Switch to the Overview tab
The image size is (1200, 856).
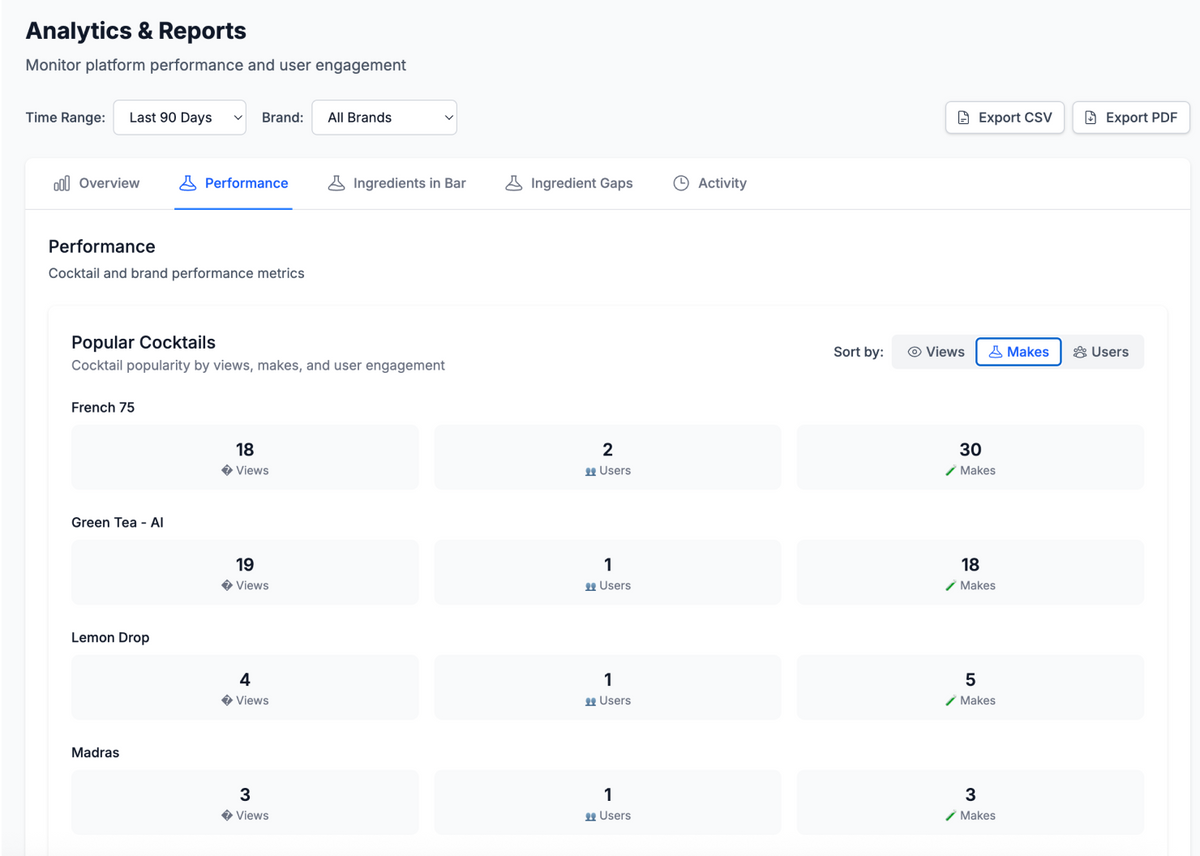point(96,183)
